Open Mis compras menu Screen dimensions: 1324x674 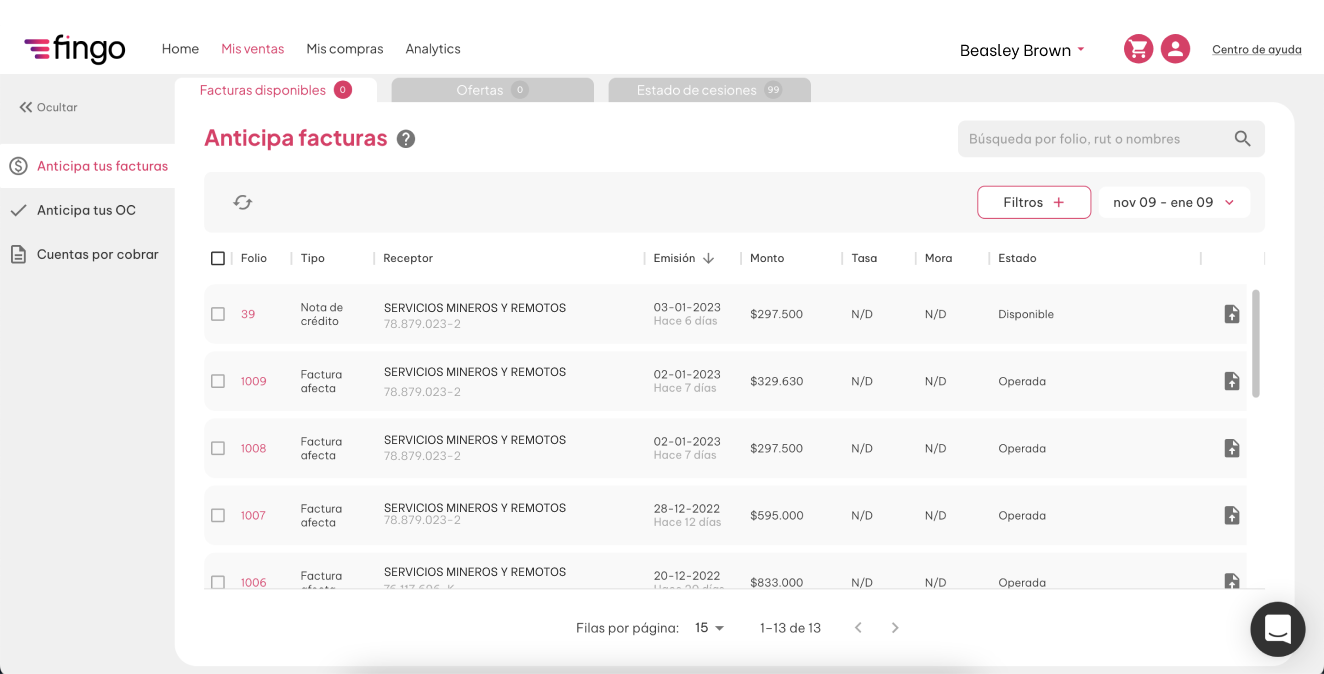[x=345, y=48]
